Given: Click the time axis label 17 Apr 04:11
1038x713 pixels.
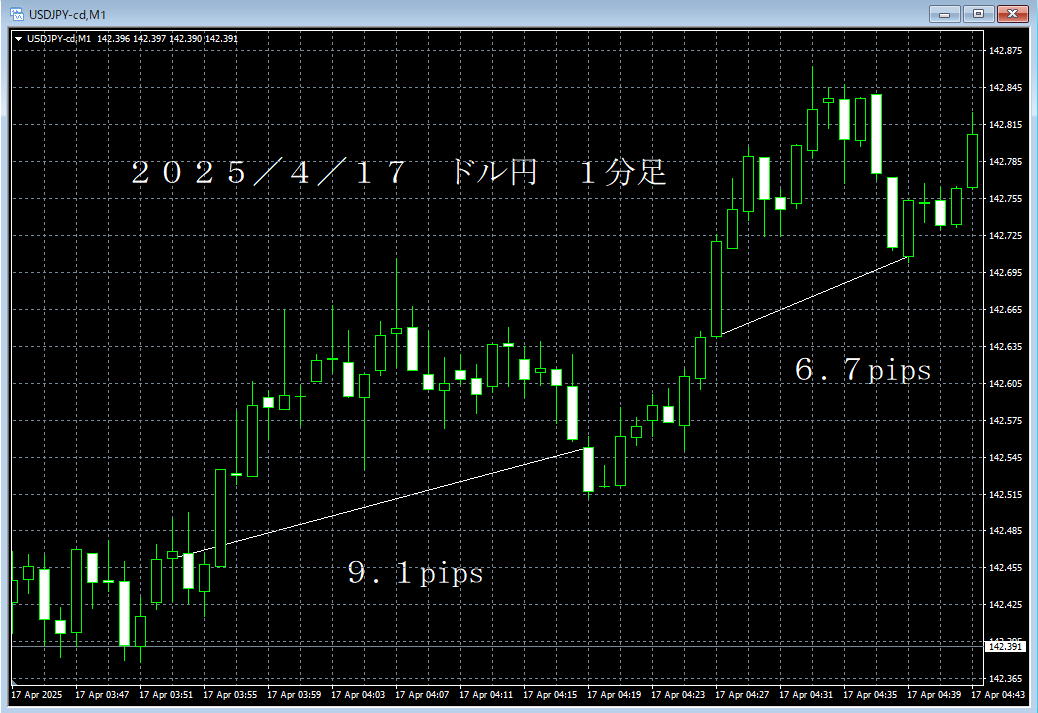Looking at the screenshot, I should pos(486,695).
